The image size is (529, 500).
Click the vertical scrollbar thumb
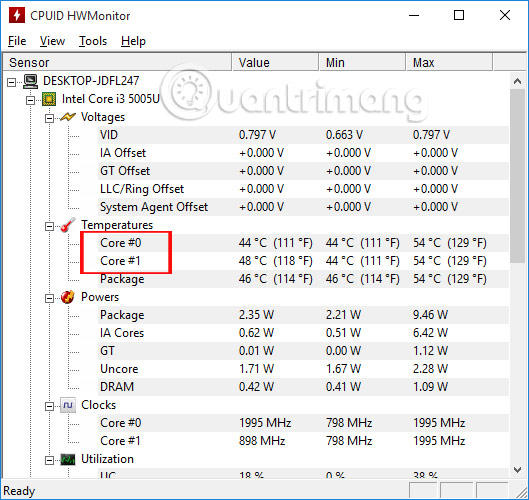[518, 175]
